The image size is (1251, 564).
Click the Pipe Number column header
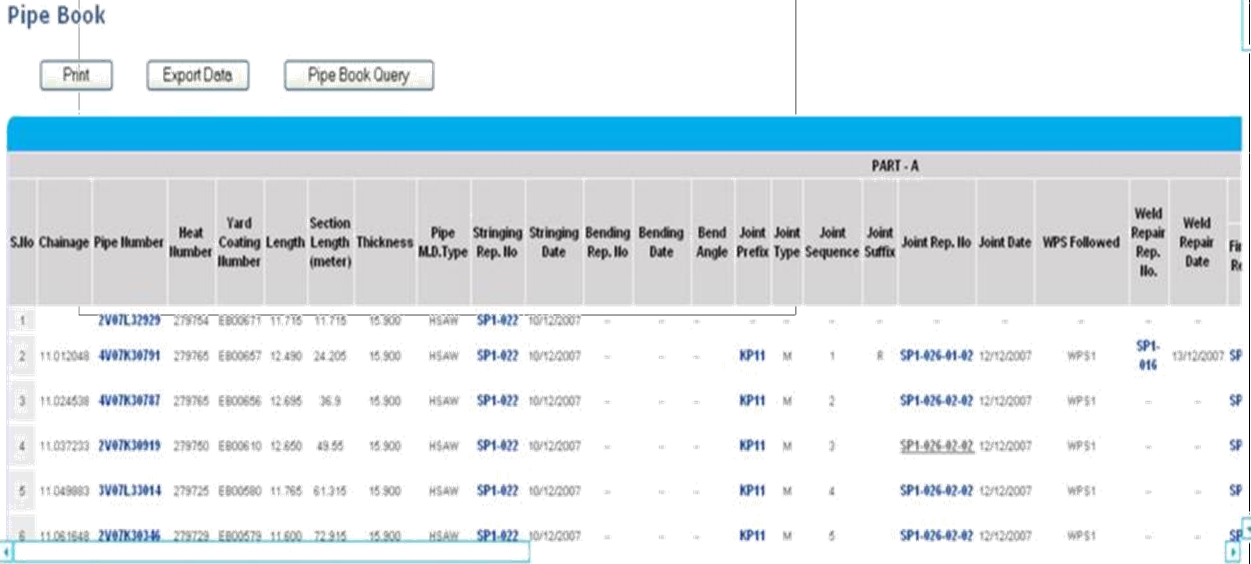tap(129, 242)
